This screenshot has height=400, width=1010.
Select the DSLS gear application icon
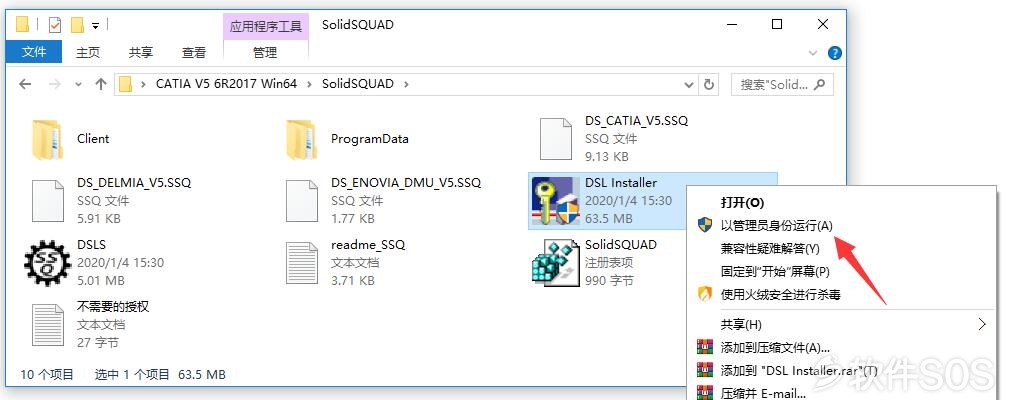[47, 263]
